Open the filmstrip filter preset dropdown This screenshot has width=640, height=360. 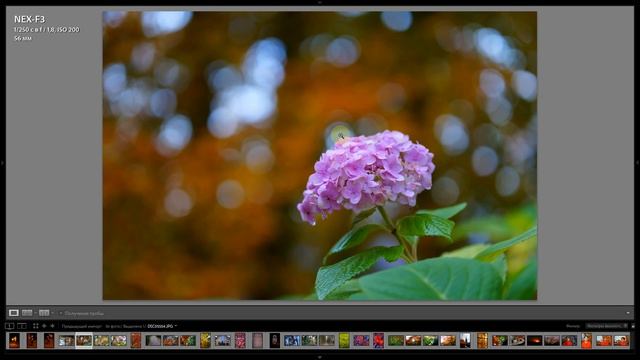606,326
